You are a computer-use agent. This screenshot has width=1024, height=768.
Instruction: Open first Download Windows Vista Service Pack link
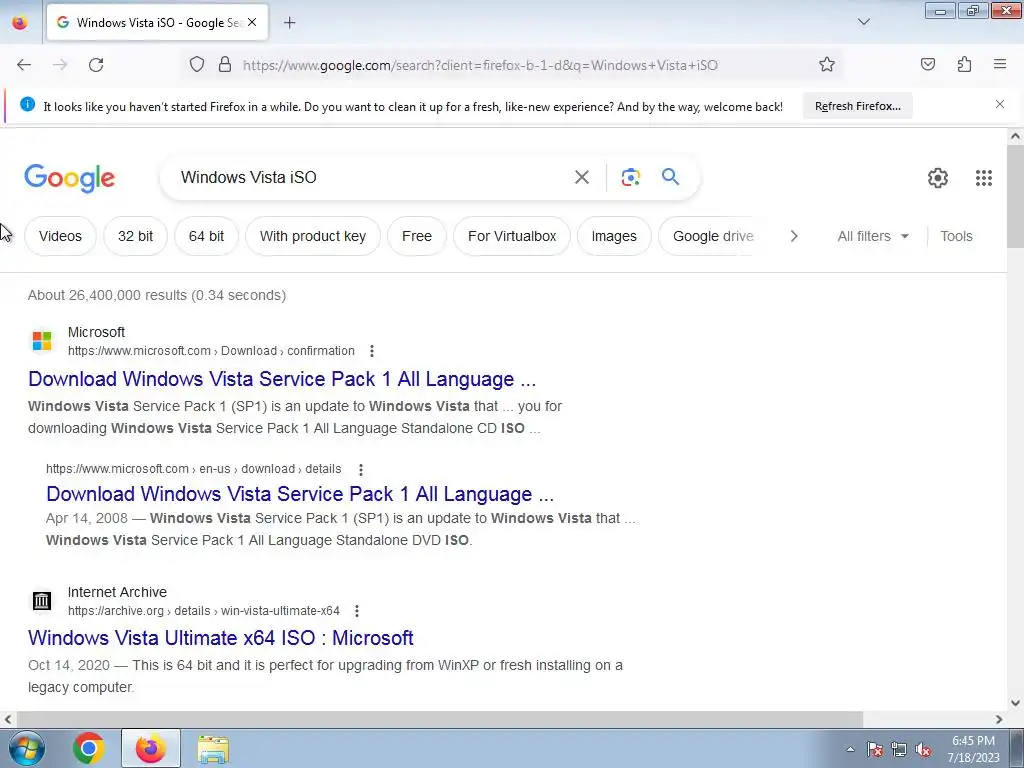[281, 379]
